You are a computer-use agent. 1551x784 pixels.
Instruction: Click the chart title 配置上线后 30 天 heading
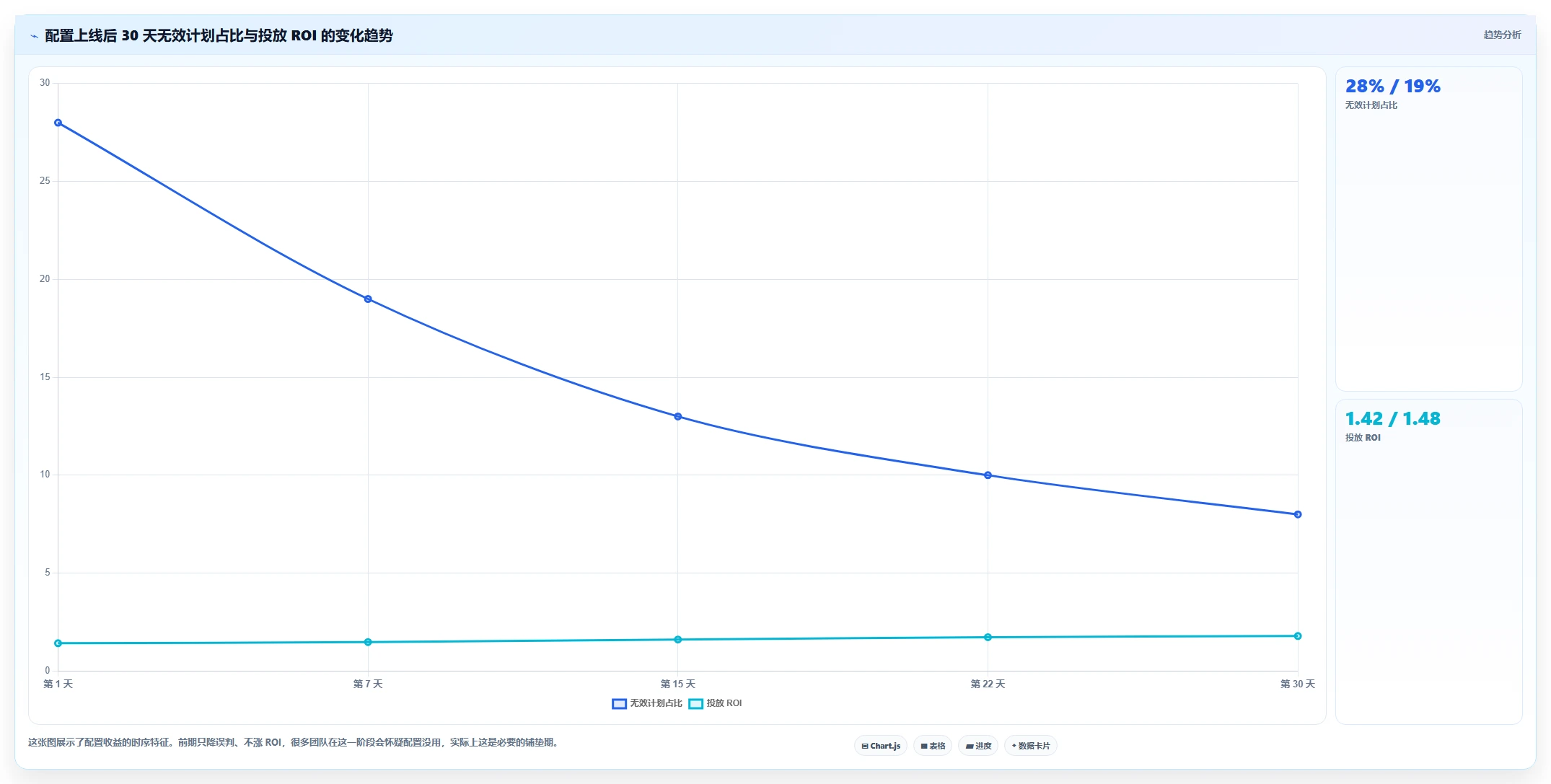[219, 35]
